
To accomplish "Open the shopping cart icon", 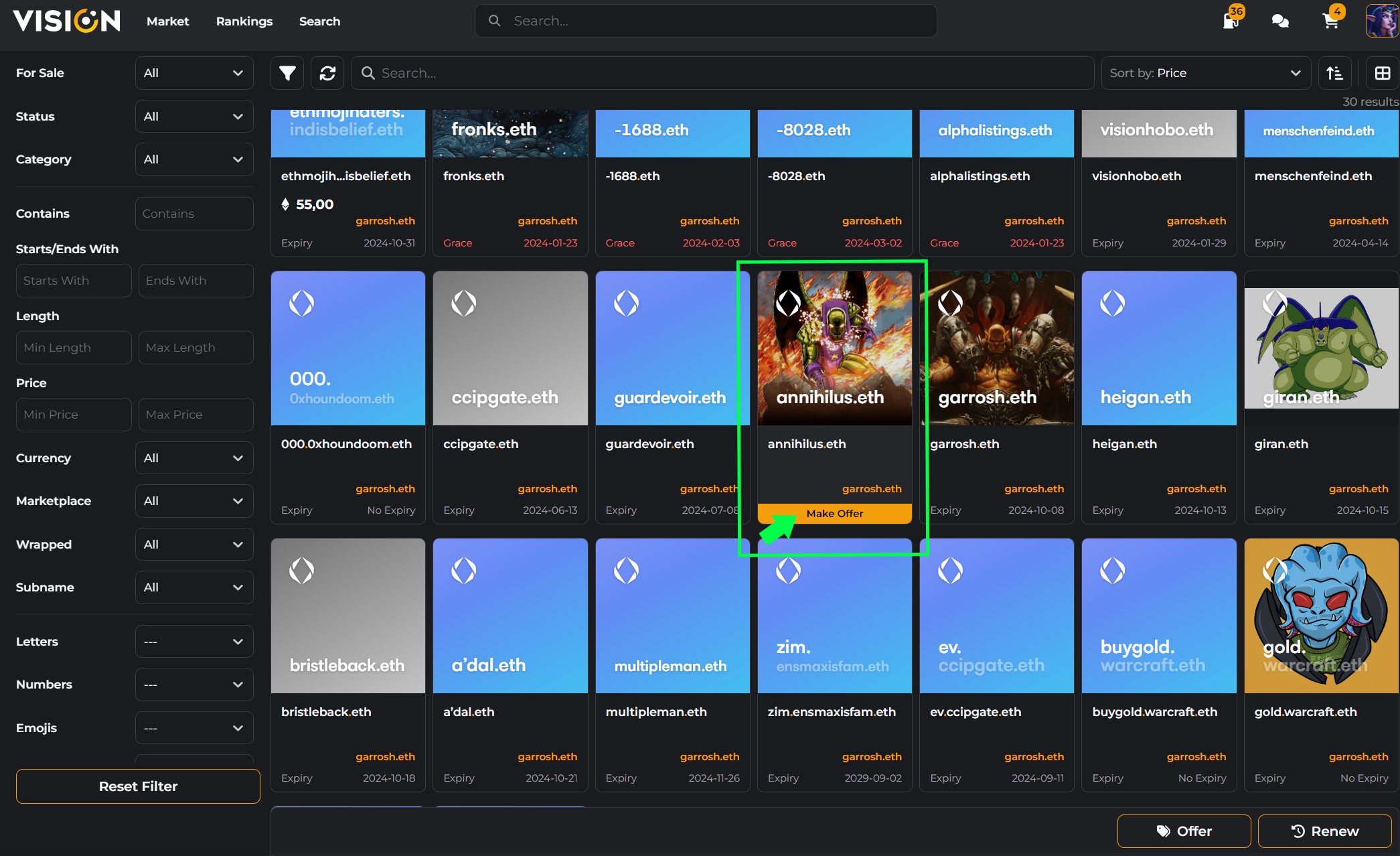I will click(1331, 21).
